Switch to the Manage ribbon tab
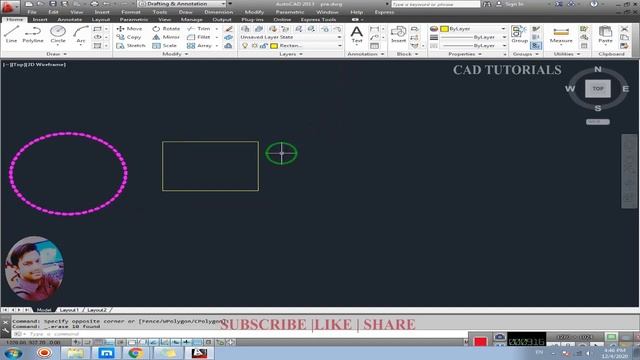 tap(191, 20)
